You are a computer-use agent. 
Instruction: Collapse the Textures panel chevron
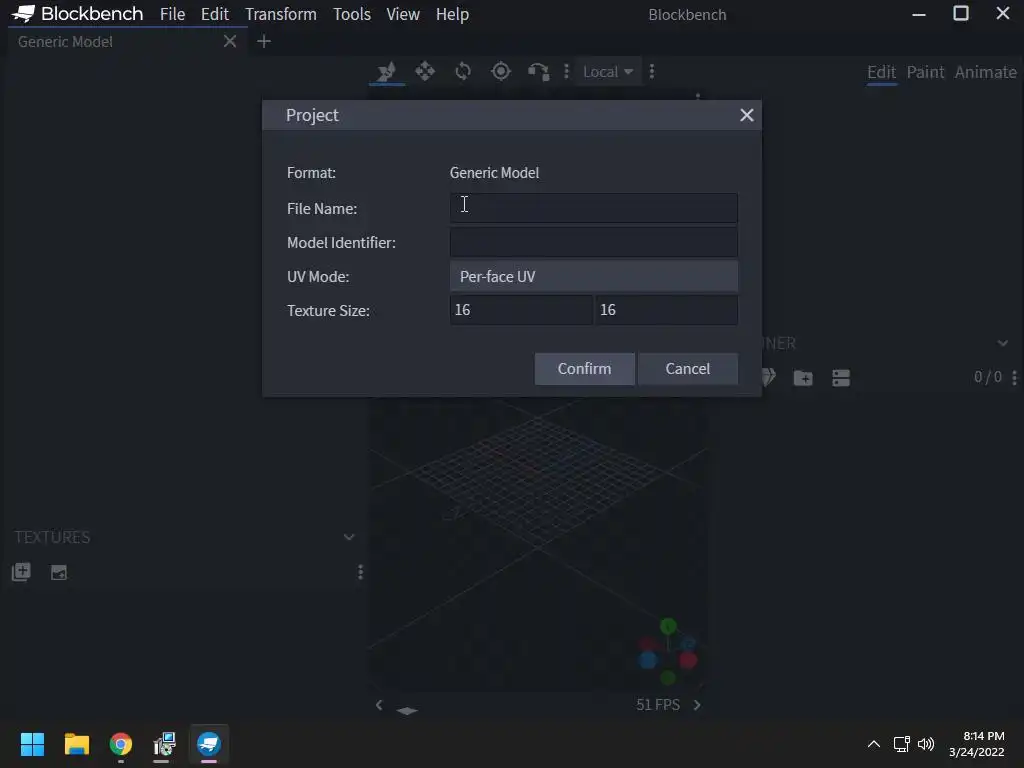tap(349, 537)
